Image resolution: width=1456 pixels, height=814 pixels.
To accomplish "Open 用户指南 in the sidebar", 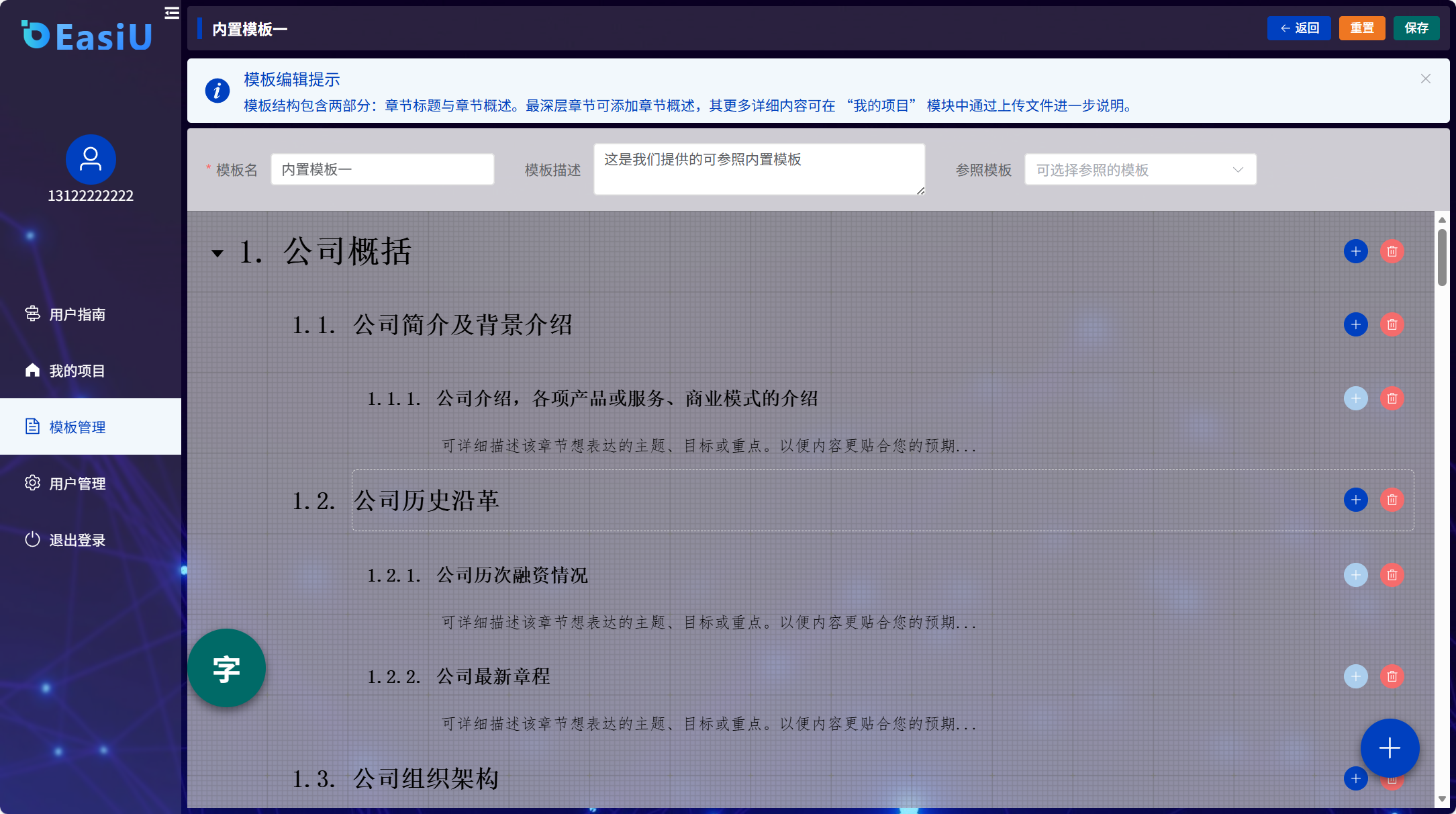I will (77, 314).
